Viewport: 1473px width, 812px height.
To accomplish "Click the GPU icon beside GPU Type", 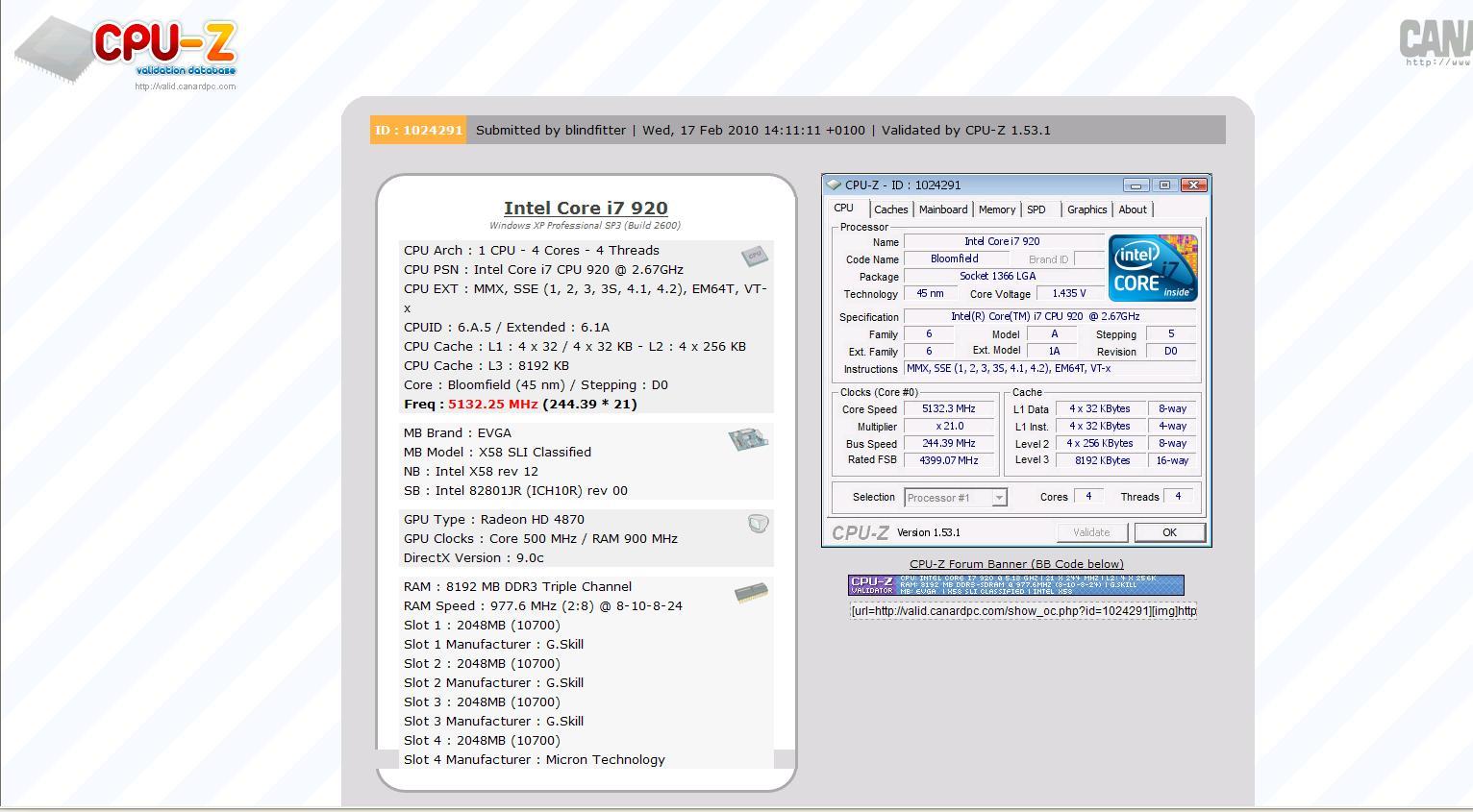I will point(759,524).
